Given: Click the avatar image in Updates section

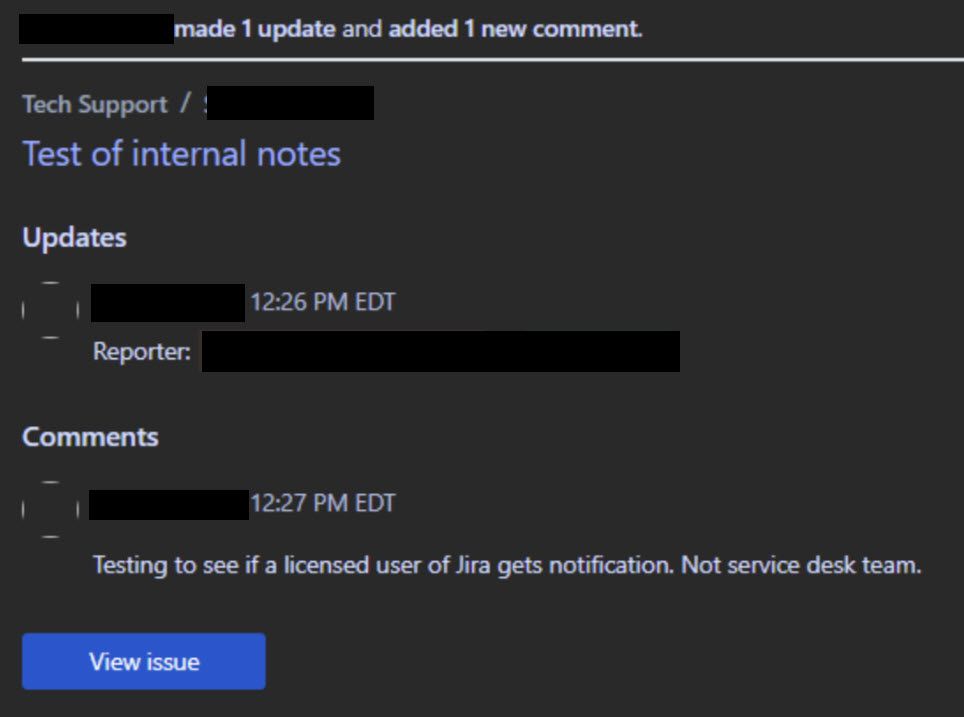Looking at the screenshot, I should [49, 310].
